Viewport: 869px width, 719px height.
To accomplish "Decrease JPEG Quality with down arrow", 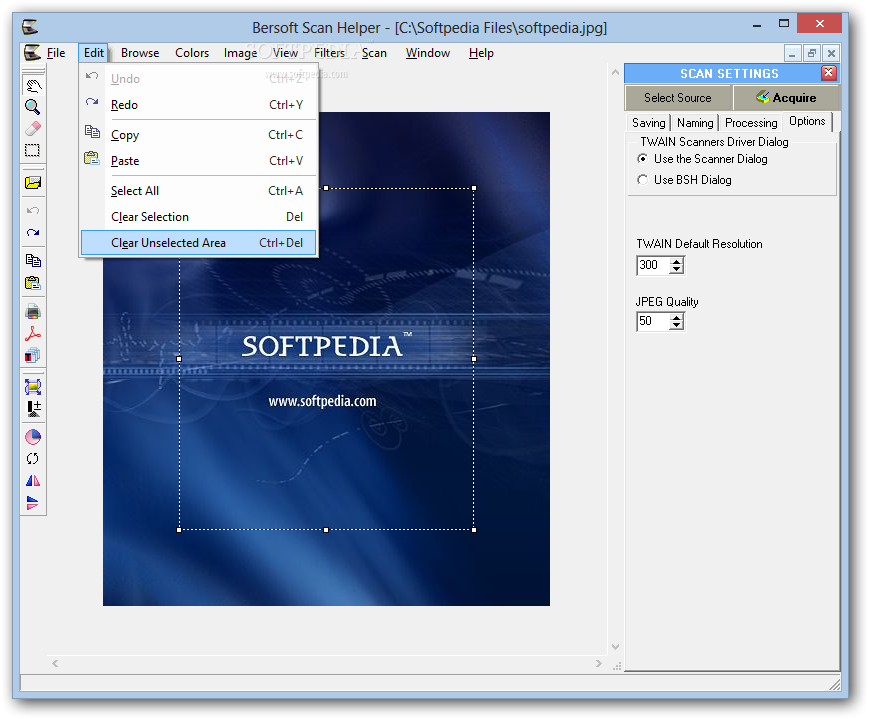I will click(x=676, y=325).
